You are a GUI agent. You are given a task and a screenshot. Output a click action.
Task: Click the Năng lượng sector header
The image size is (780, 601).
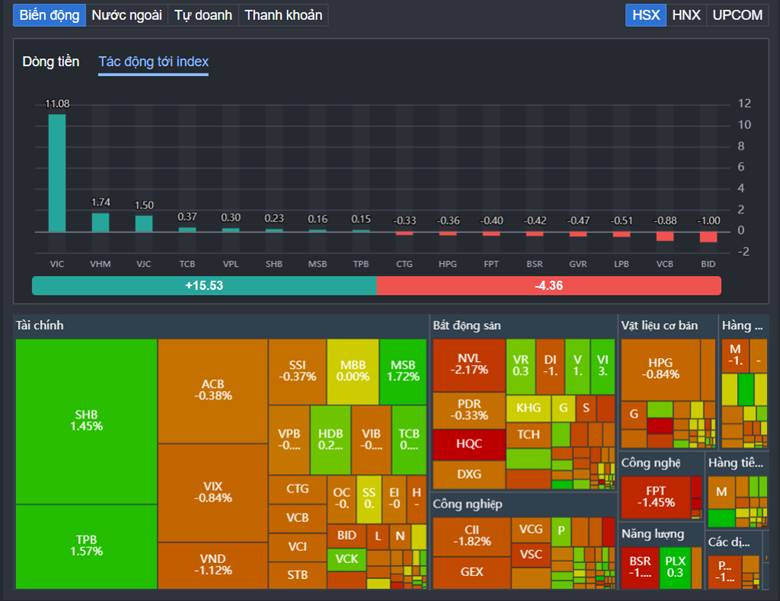[x=653, y=534]
